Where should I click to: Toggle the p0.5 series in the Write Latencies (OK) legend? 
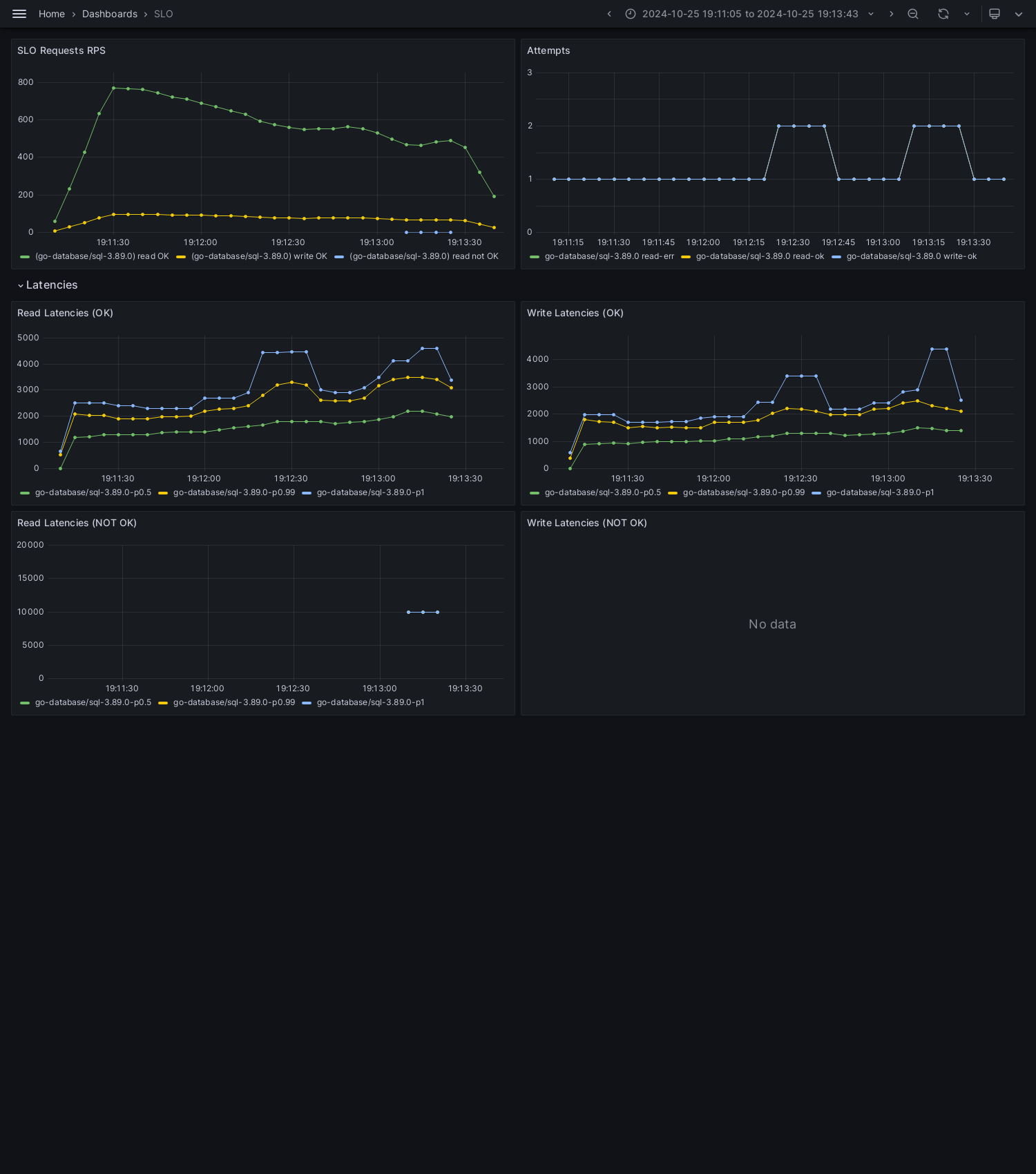603,492
